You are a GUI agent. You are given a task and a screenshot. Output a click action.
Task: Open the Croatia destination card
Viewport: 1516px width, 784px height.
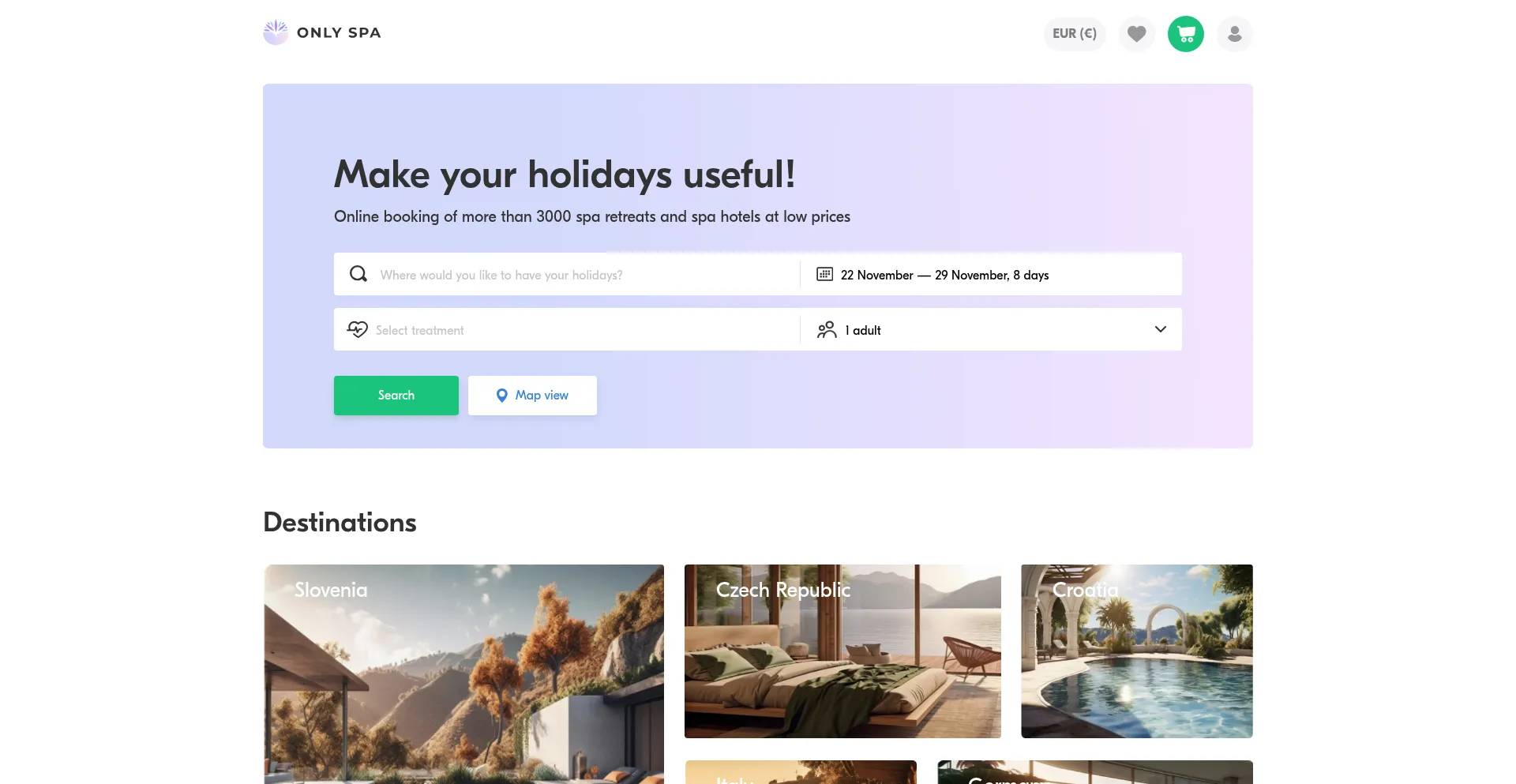click(1137, 651)
